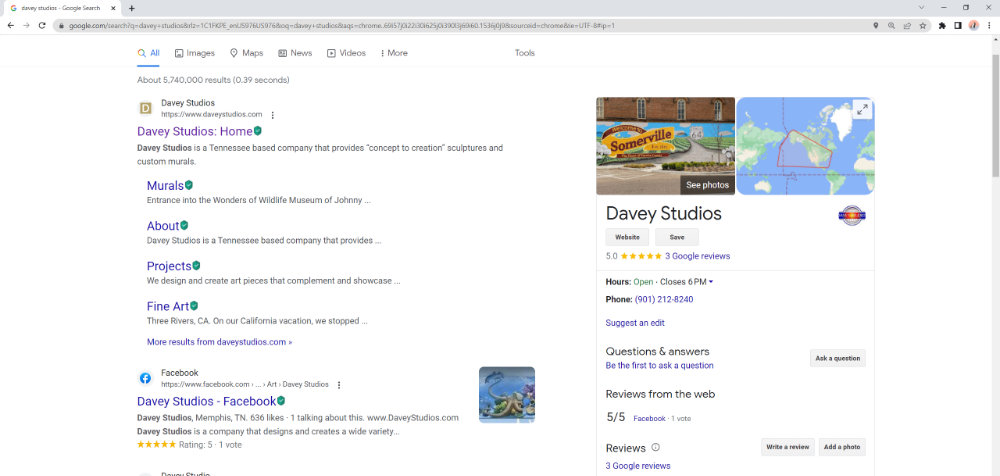
Task: Click Suggest an edit link
Action: point(635,323)
